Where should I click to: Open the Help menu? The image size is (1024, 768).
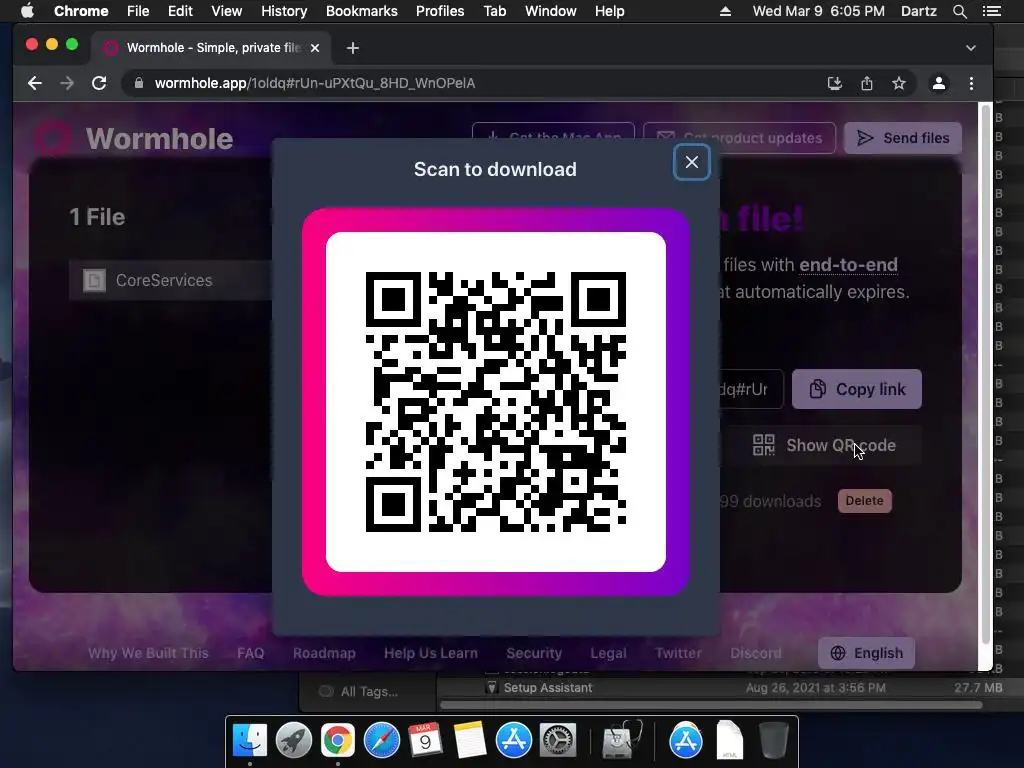[x=609, y=11]
